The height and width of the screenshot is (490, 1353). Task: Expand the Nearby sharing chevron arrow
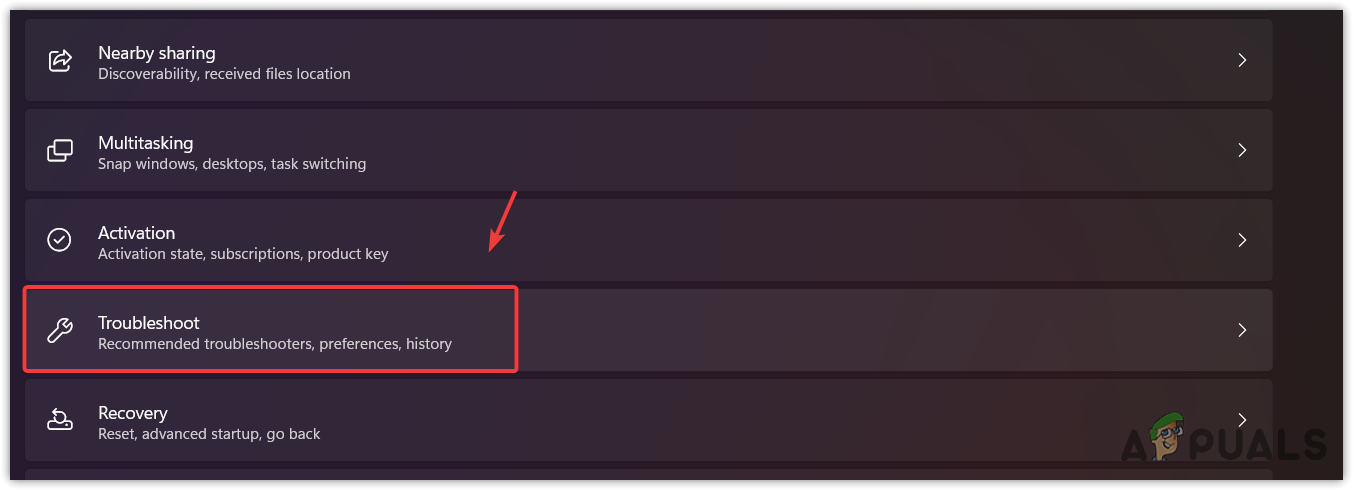pyautogui.click(x=1242, y=61)
